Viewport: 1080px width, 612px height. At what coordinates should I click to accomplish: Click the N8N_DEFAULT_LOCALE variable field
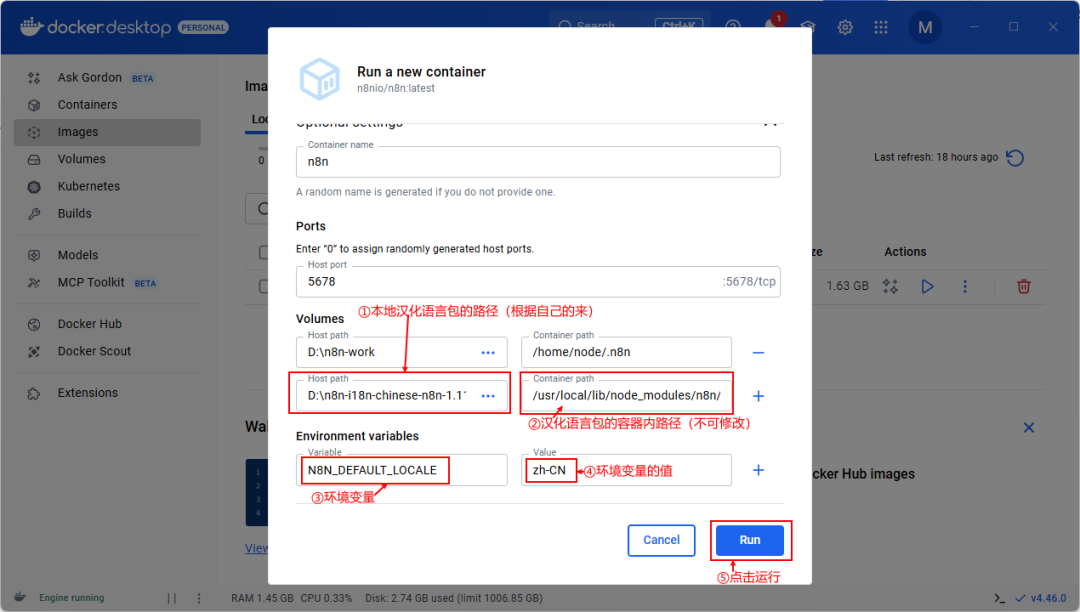coord(402,470)
